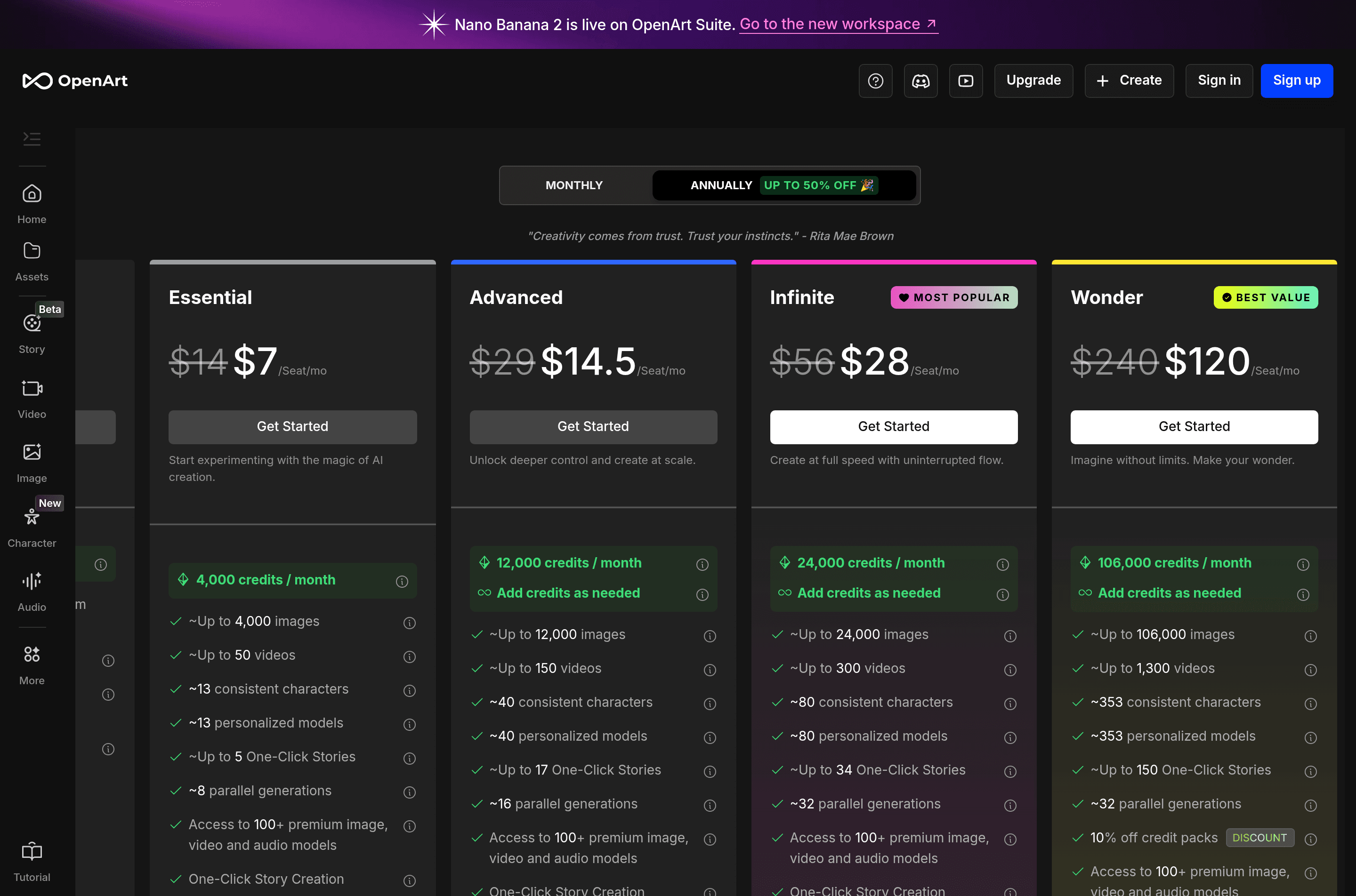Click Add credits as needed under Infinite
The height and width of the screenshot is (896, 1356).
(x=868, y=593)
